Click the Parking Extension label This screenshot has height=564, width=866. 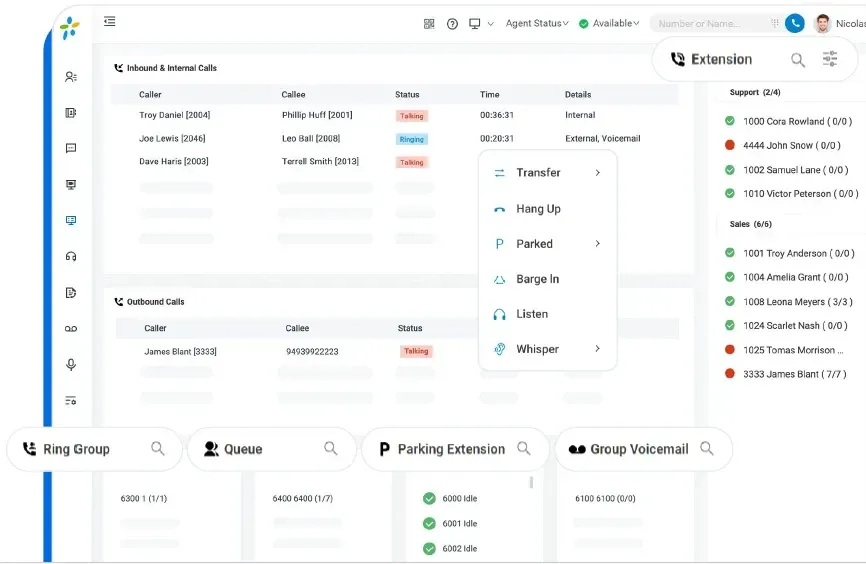coord(451,449)
